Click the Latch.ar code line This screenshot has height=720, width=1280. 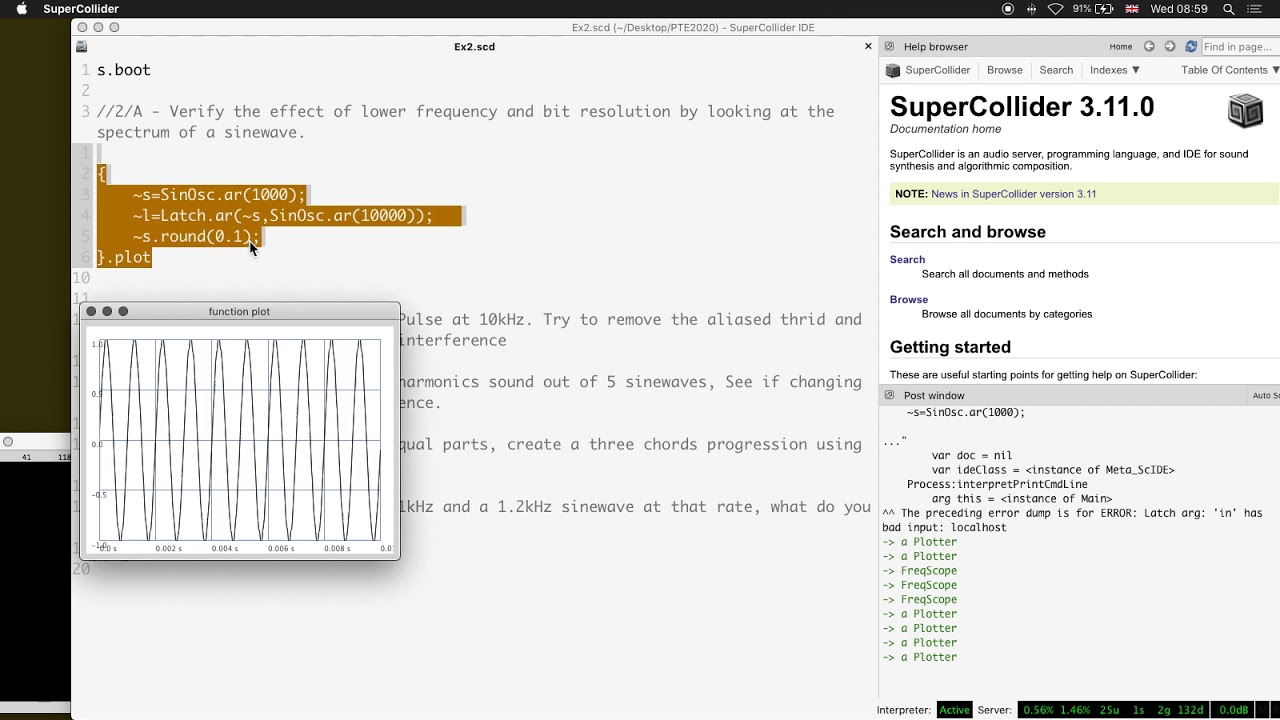pos(283,216)
